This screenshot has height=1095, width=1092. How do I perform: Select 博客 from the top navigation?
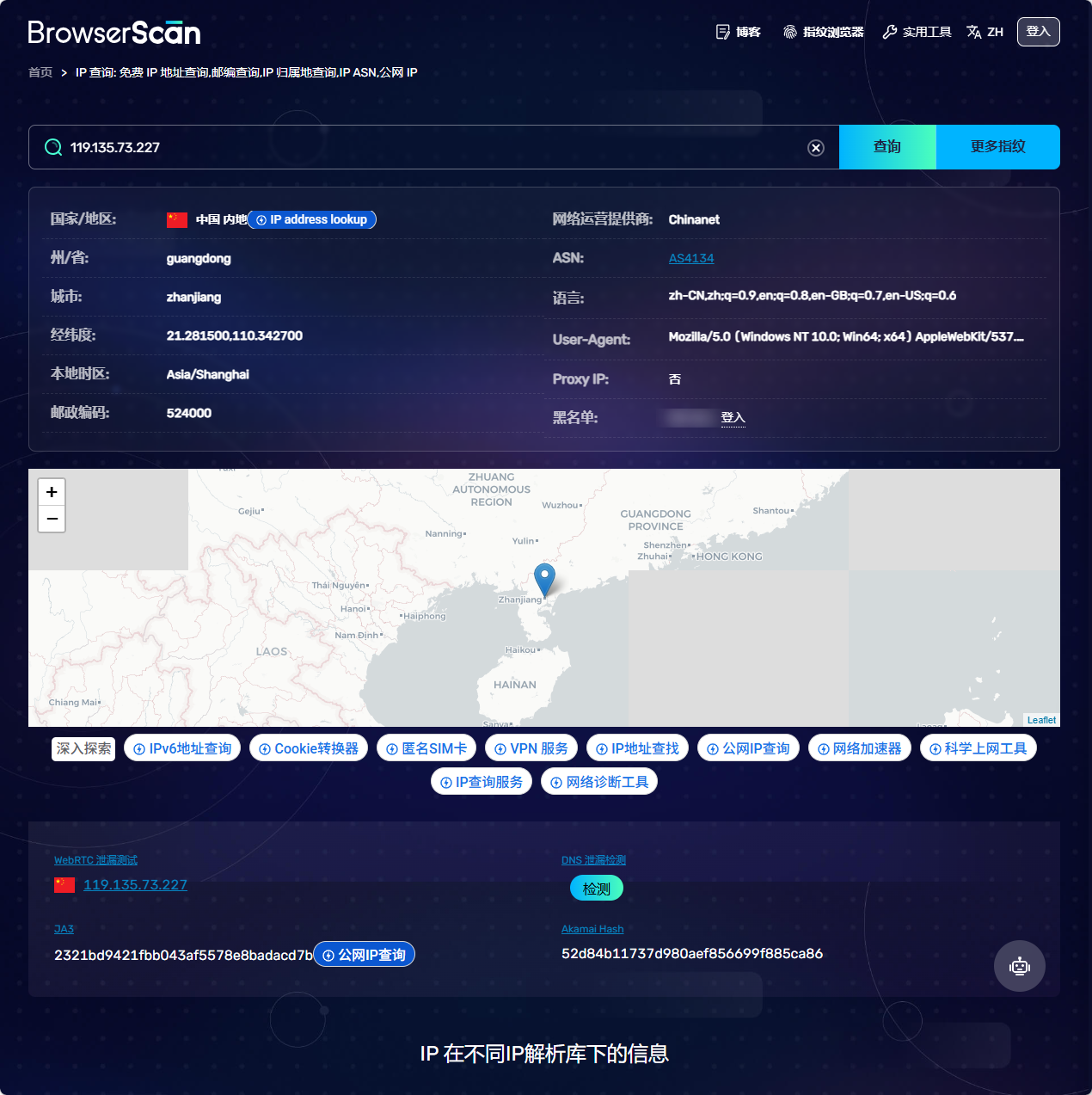point(746,31)
